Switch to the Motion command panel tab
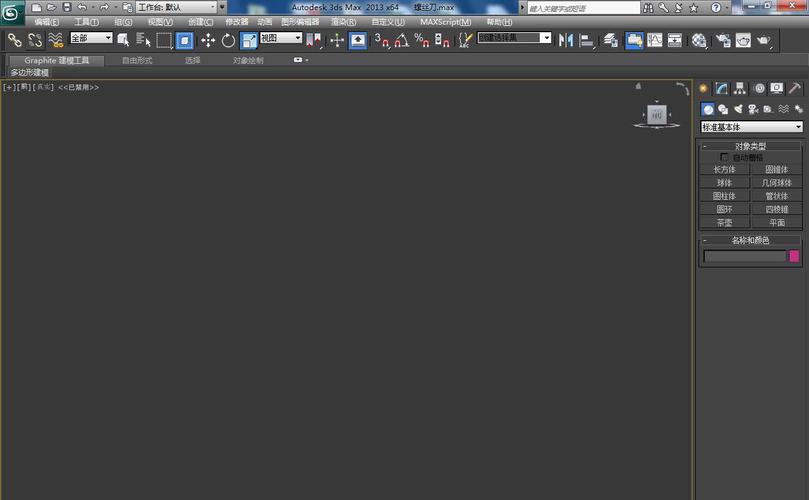This screenshot has height=500, width=809. [759, 89]
